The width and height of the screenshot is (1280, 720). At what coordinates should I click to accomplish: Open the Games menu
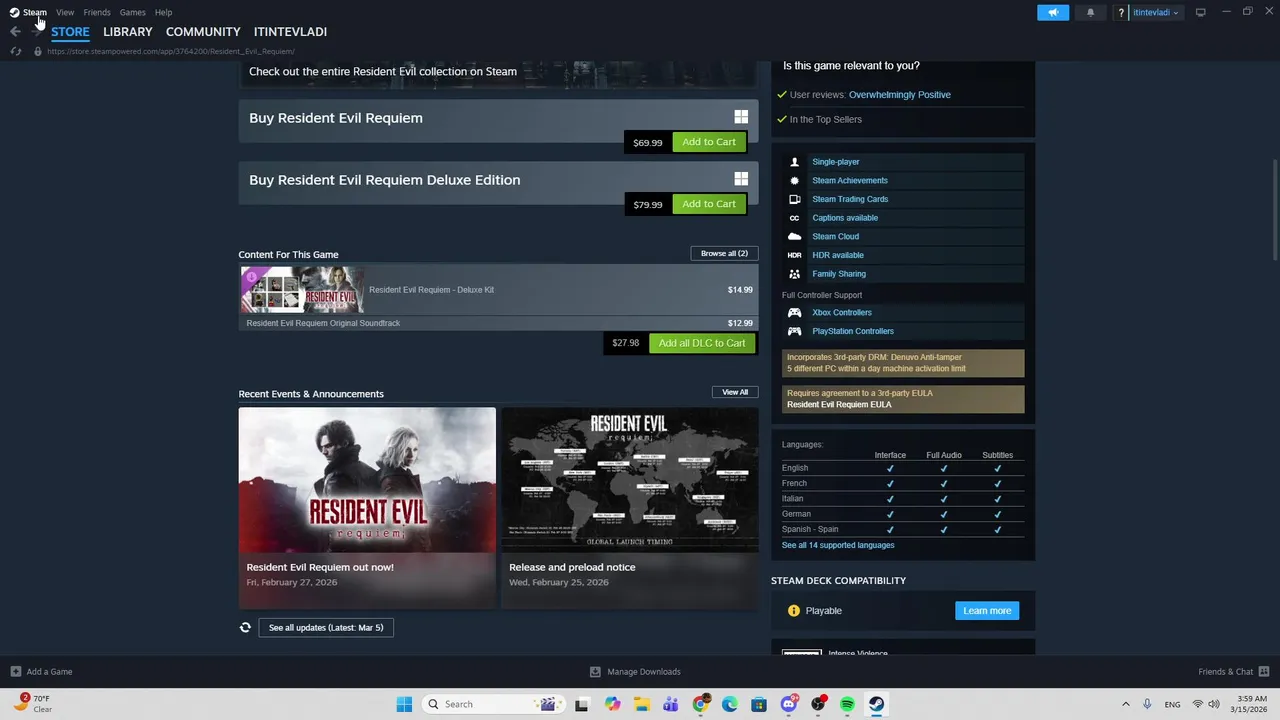click(132, 12)
